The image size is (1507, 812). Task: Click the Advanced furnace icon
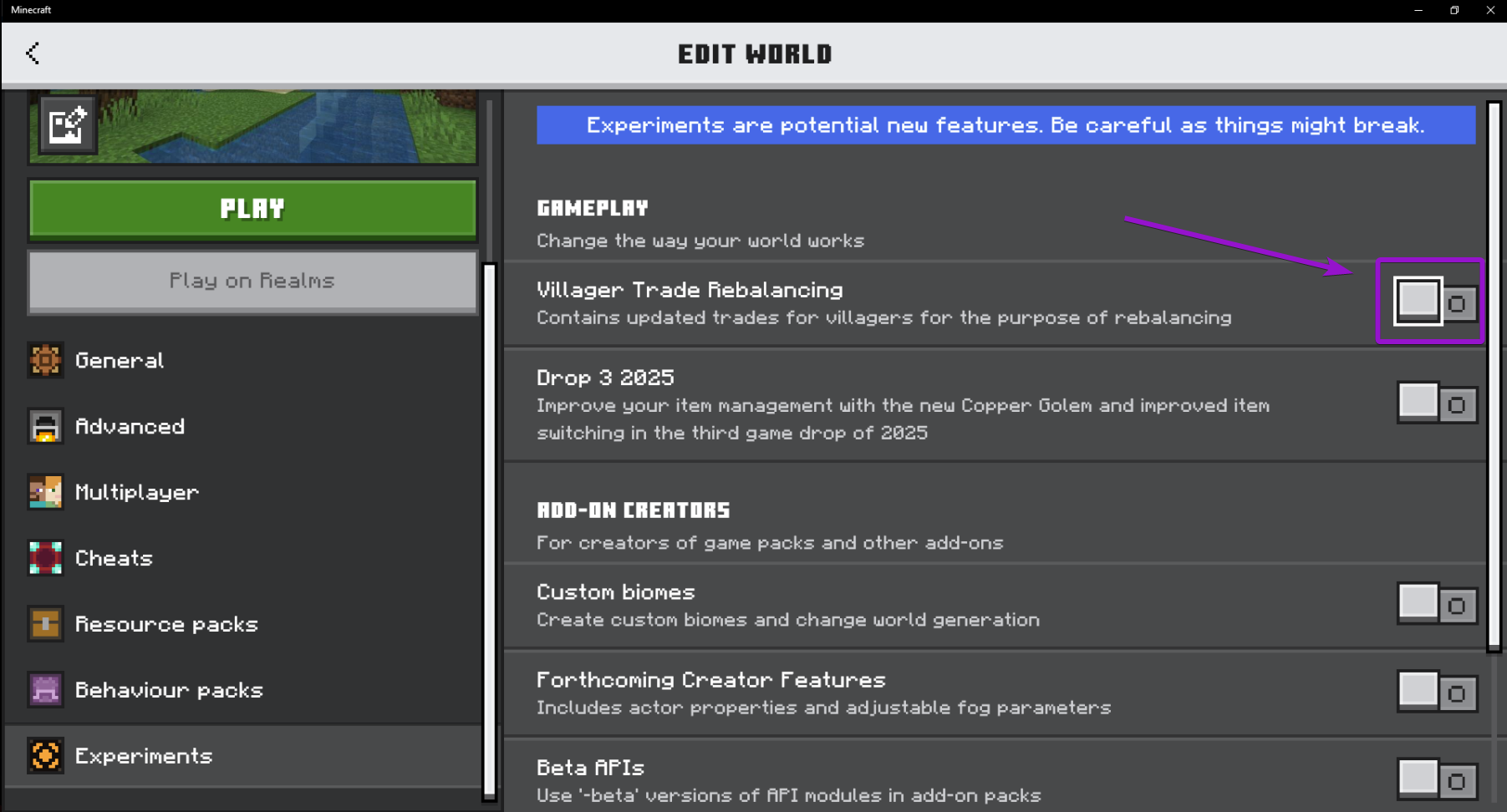45,426
